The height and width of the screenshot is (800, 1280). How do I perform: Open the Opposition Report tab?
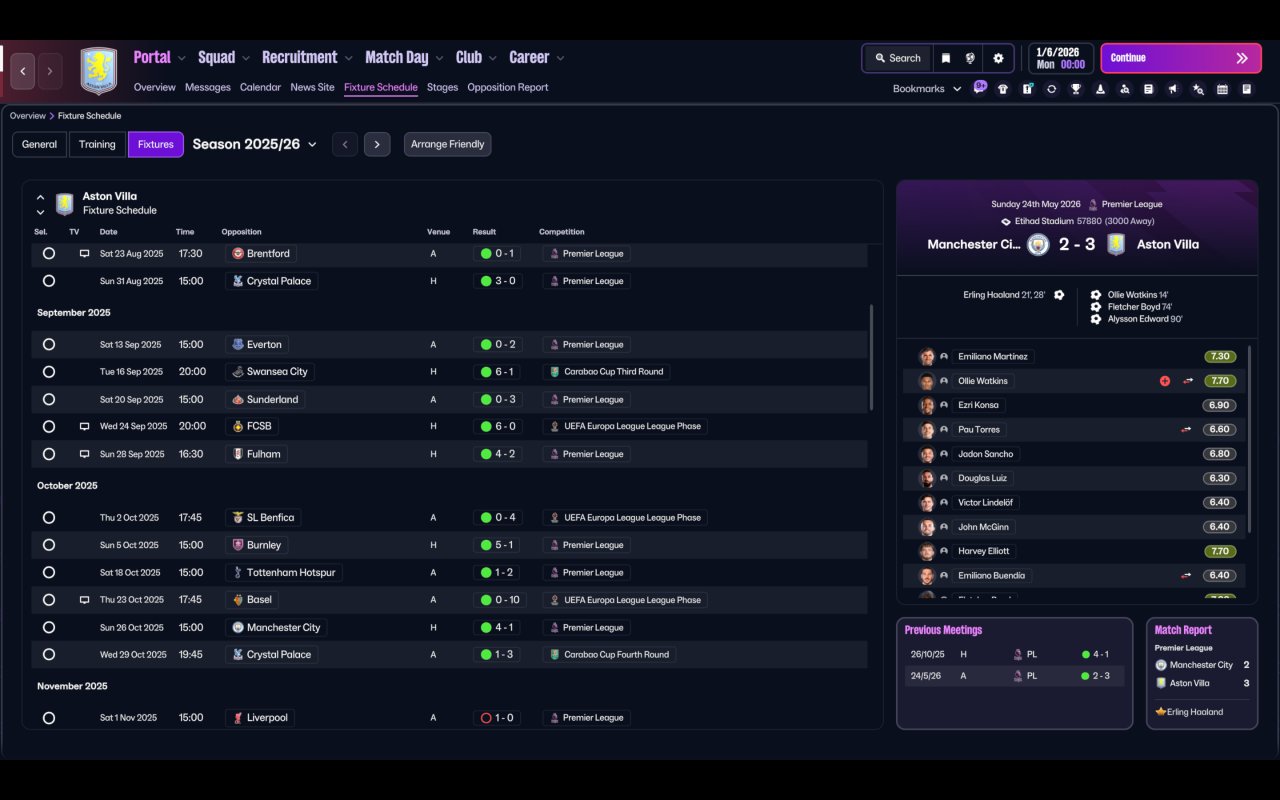508,87
